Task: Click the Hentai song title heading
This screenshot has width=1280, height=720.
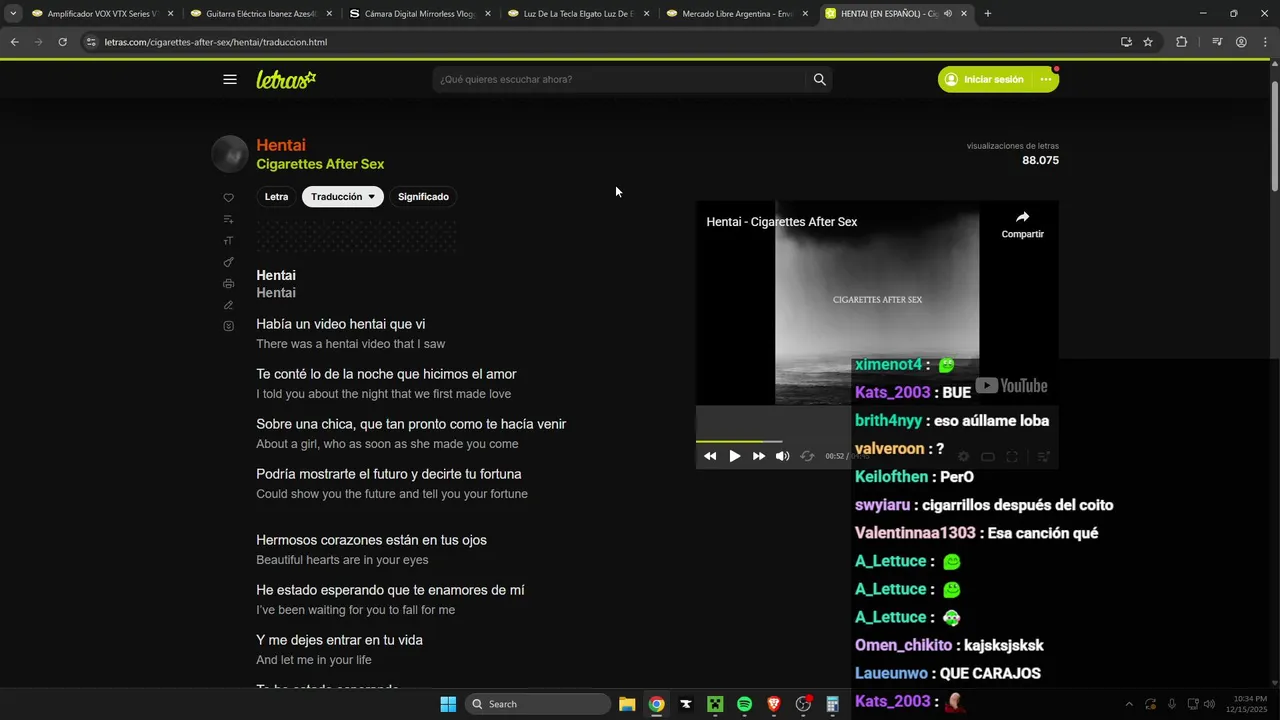Action: pyautogui.click(x=281, y=145)
